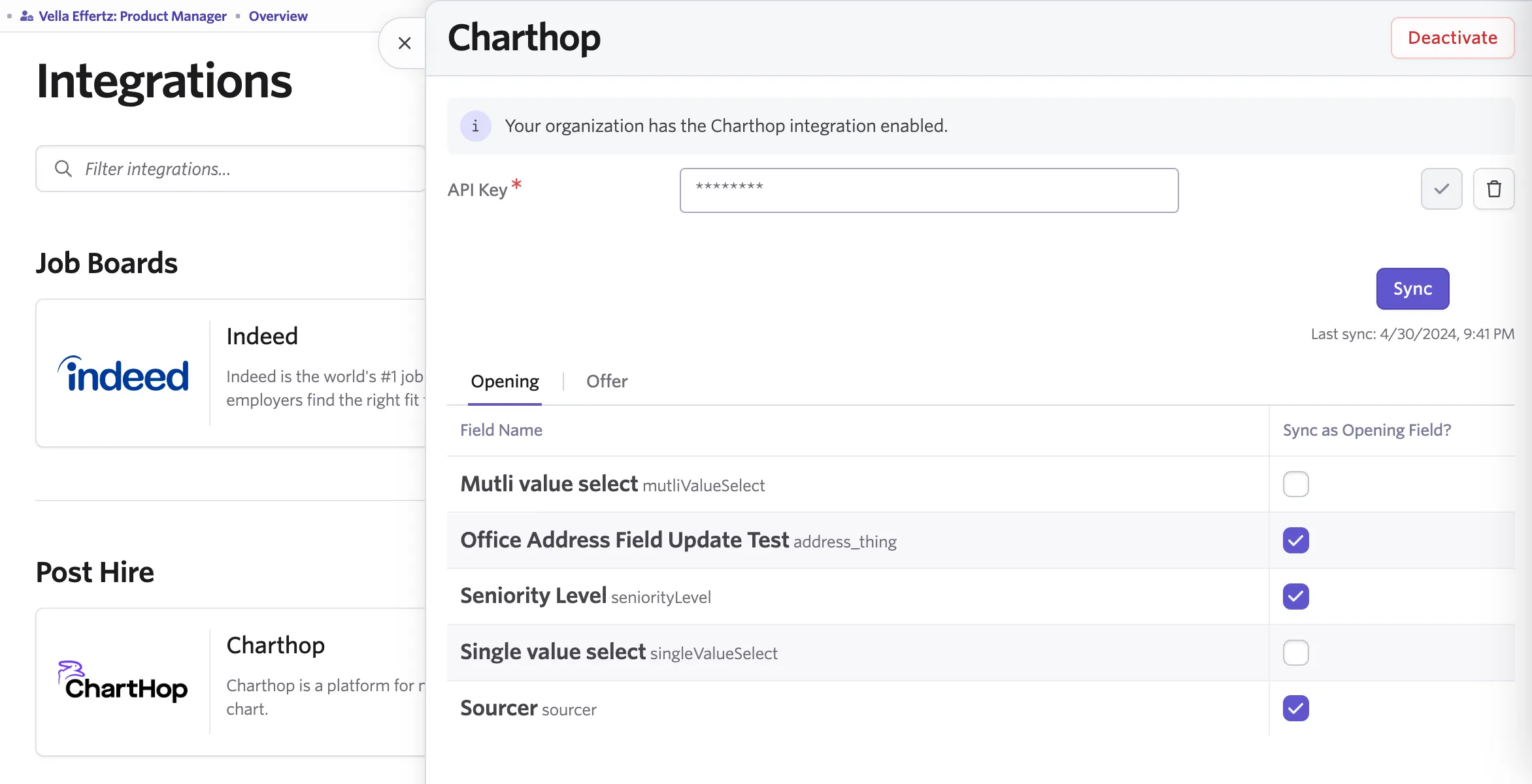Click the Deactivate button
Viewport: 1532px width, 784px height.
[1452, 38]
